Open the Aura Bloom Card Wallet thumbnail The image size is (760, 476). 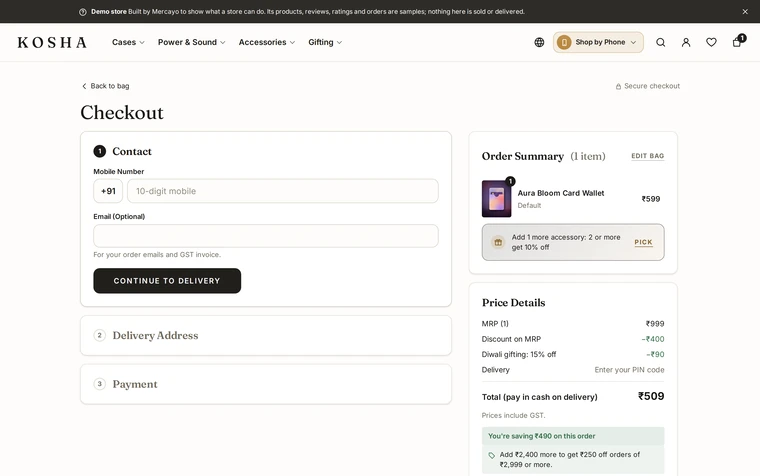tap(496, 199)
